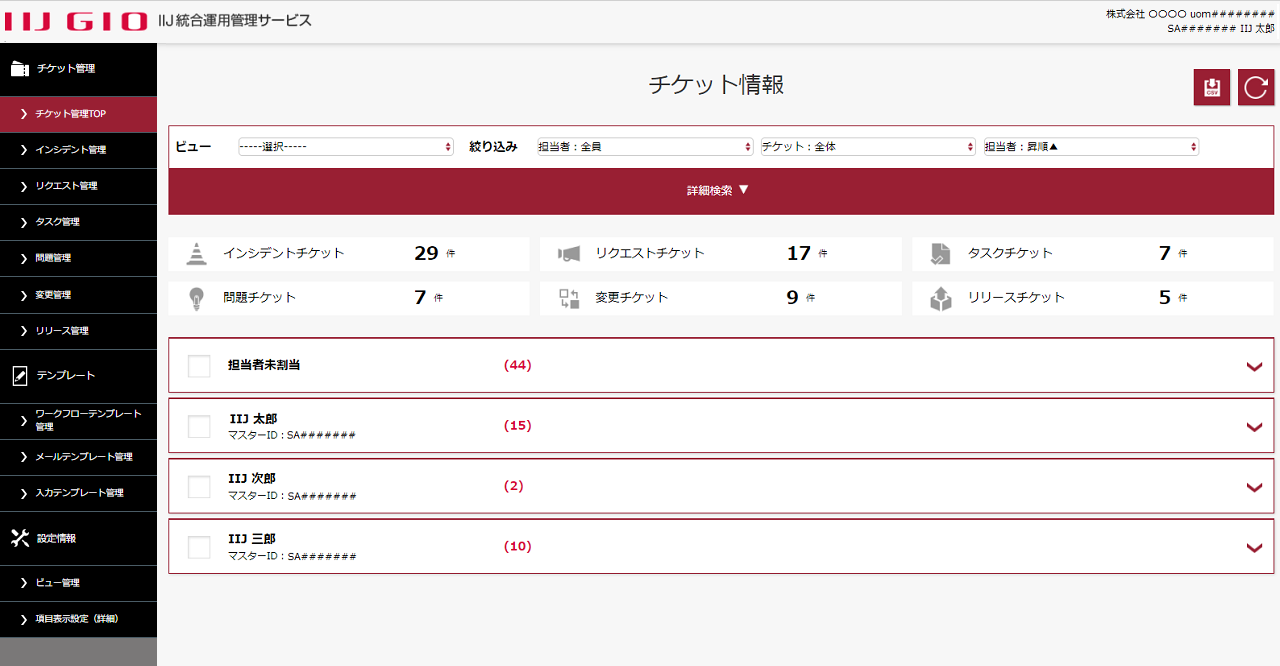
Task: Click the 担当者未割当 row label
Action: point(264,366)
